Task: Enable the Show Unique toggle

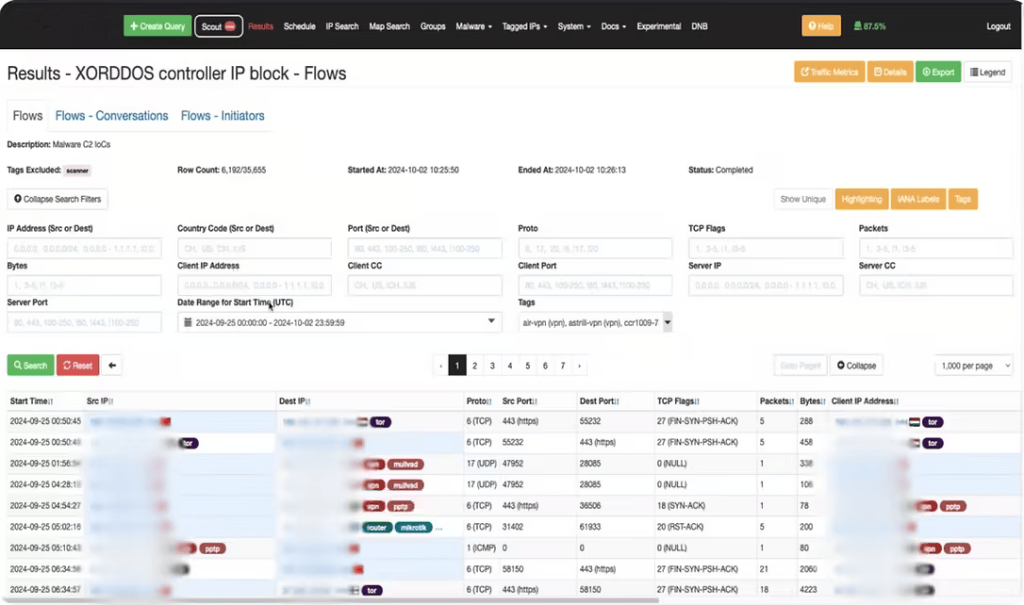Action: pos(803,199)
